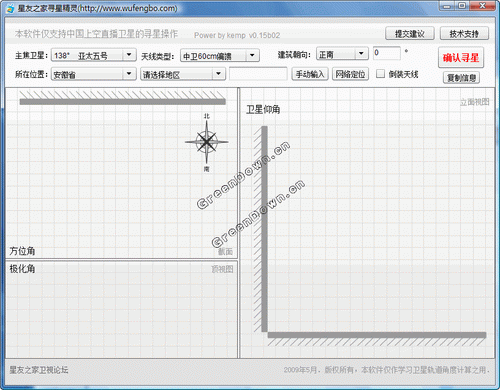Toggle the 倒装天线 checkbox

click(x=380, y=74)
